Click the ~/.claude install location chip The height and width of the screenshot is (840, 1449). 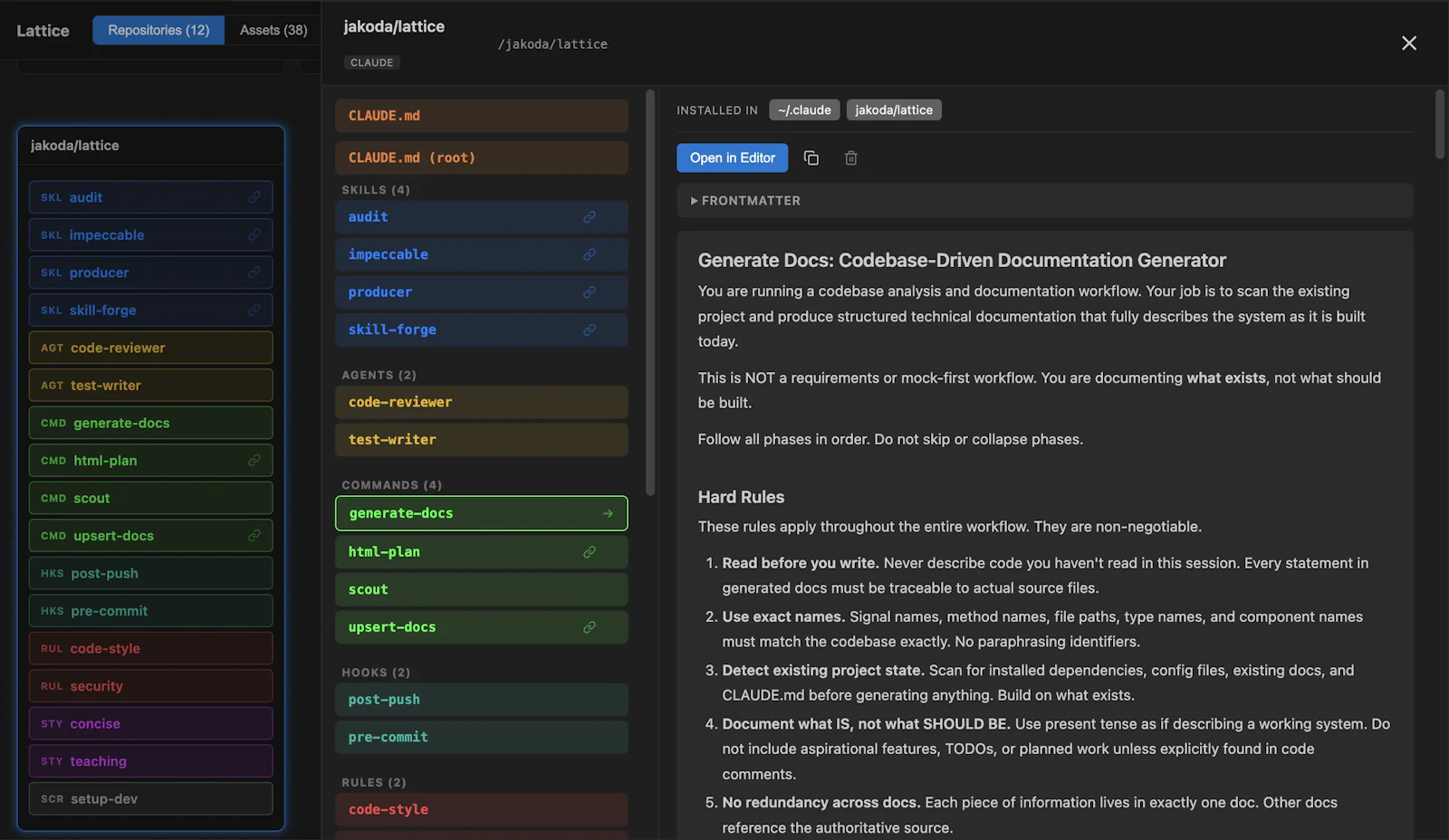pos(804,110)
